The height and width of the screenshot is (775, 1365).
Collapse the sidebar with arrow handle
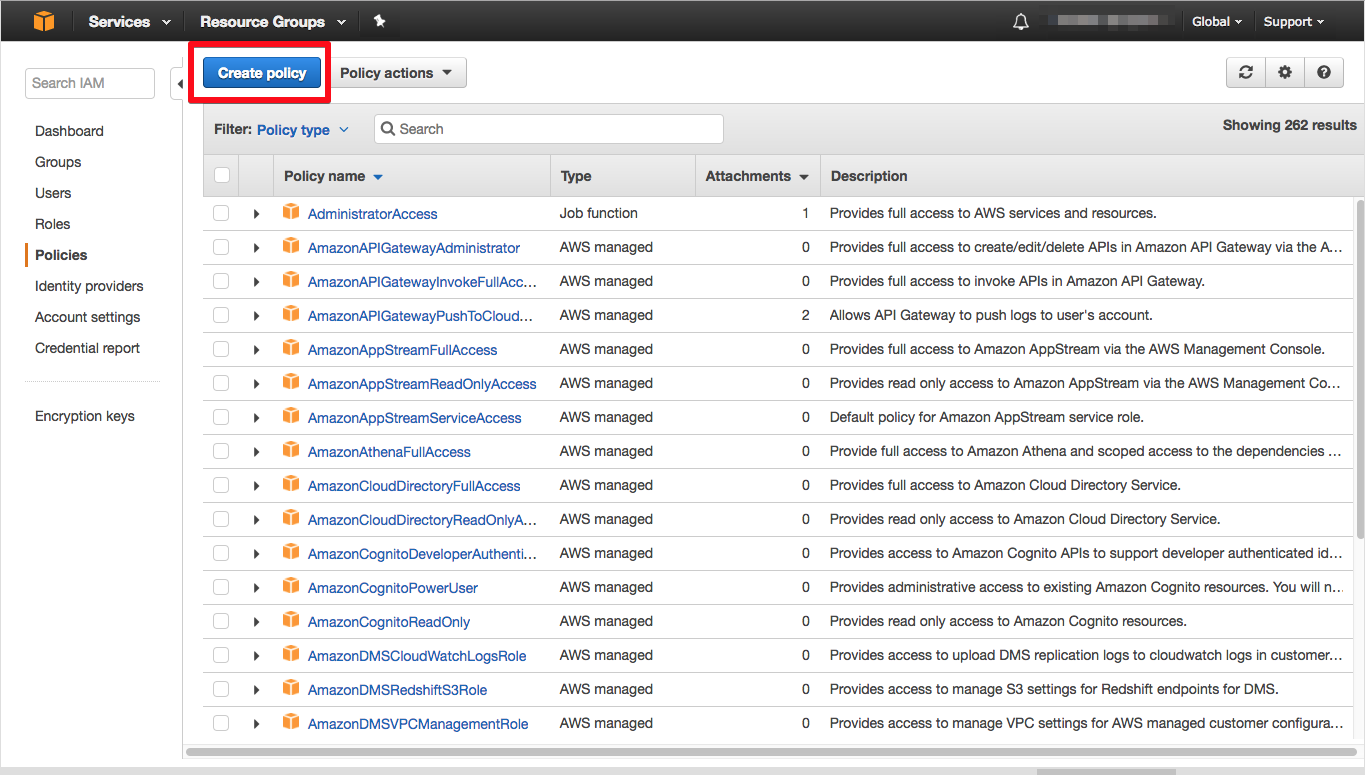coord(179,84)
